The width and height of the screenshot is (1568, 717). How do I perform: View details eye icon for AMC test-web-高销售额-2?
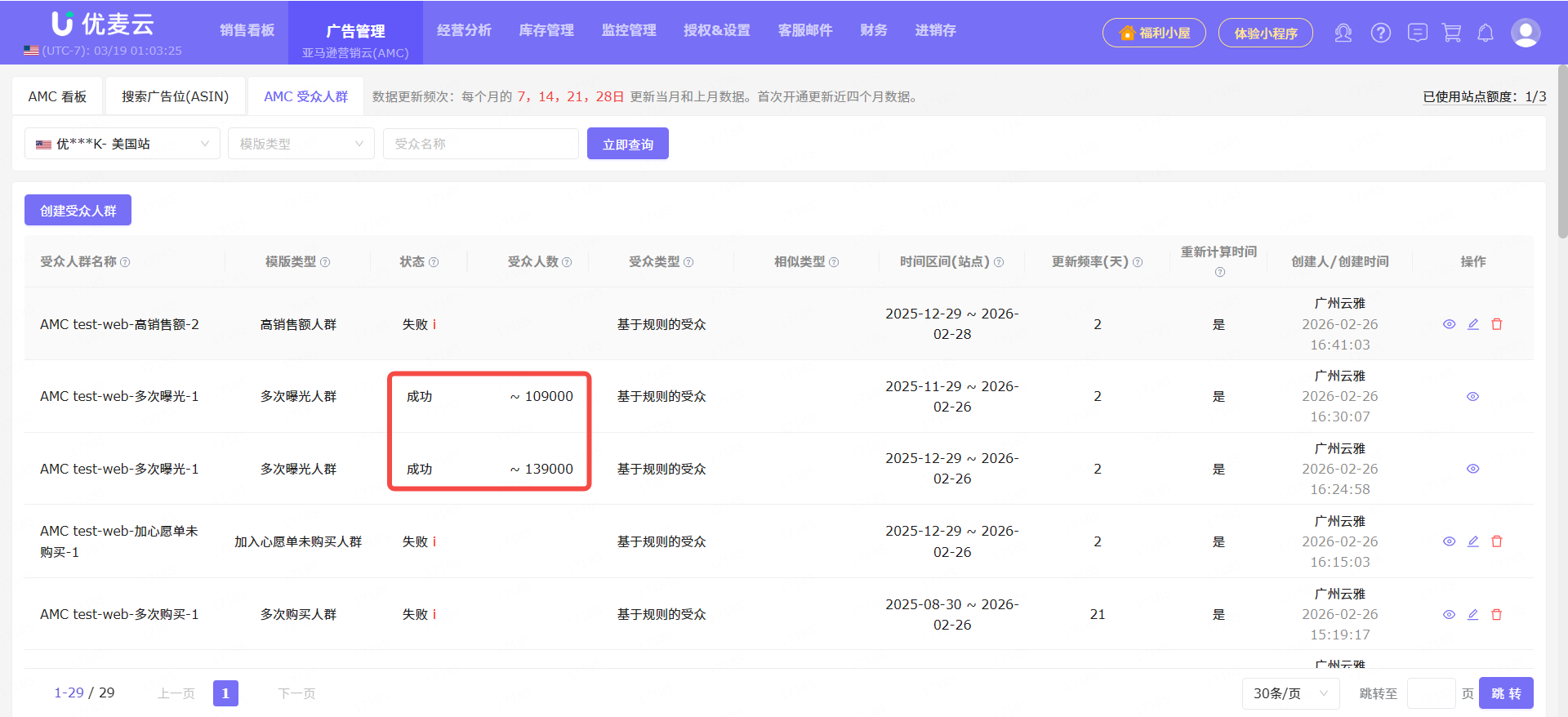tap(1449, 324)
